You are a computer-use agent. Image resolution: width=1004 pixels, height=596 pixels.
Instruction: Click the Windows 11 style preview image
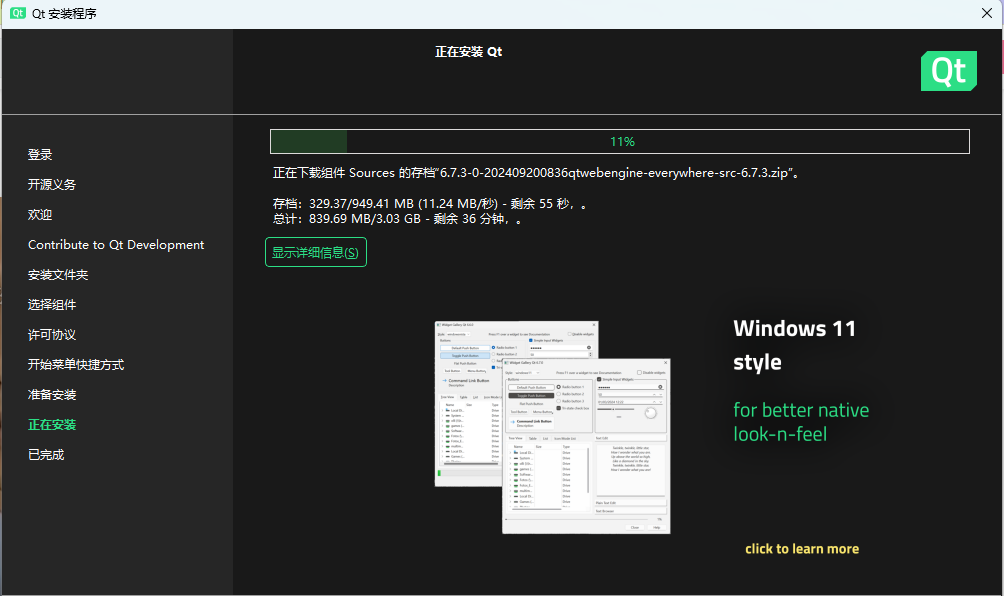coord(552,427)
